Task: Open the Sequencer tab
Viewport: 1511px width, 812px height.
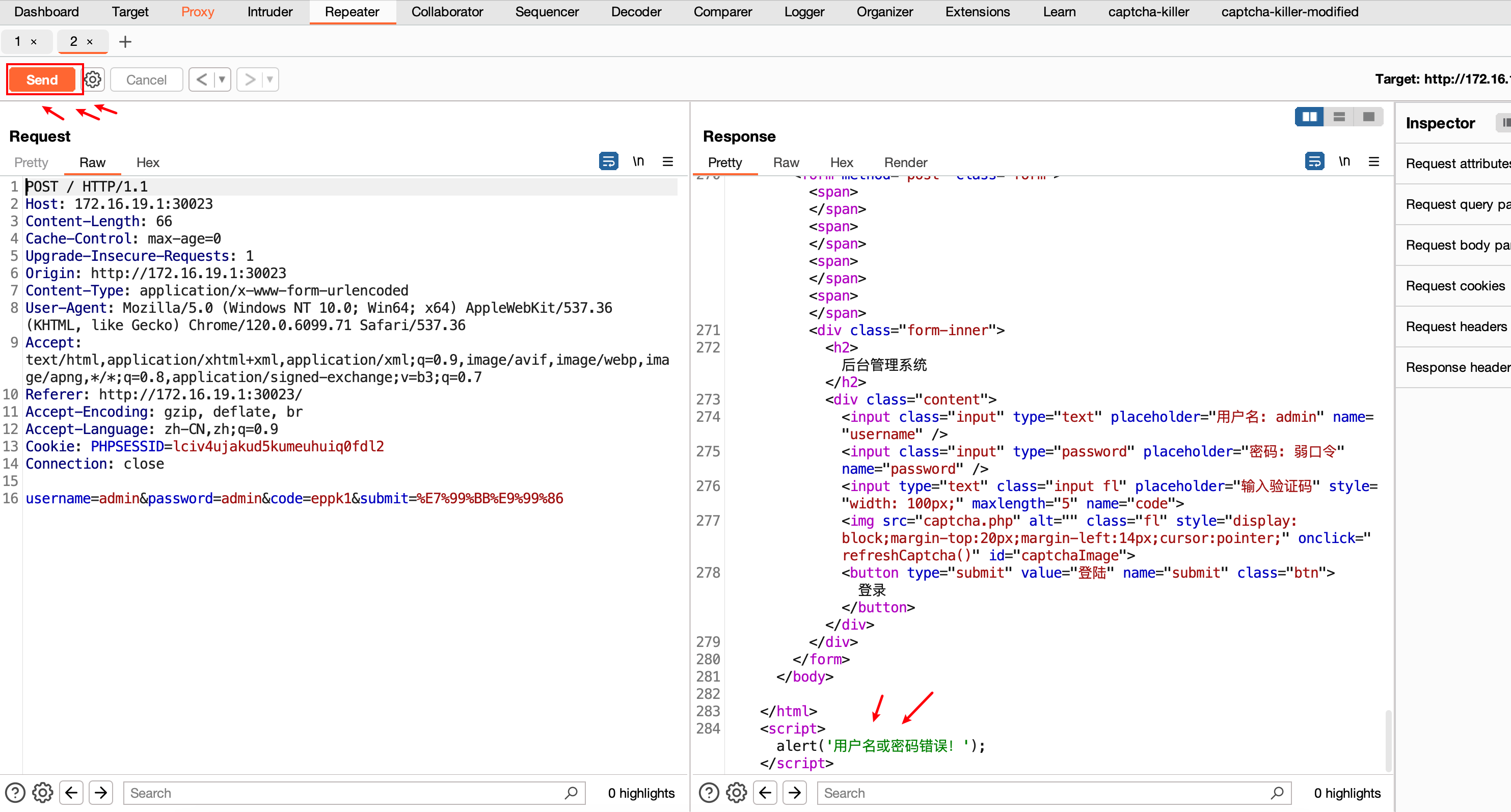Action: (x=547, y=12)
